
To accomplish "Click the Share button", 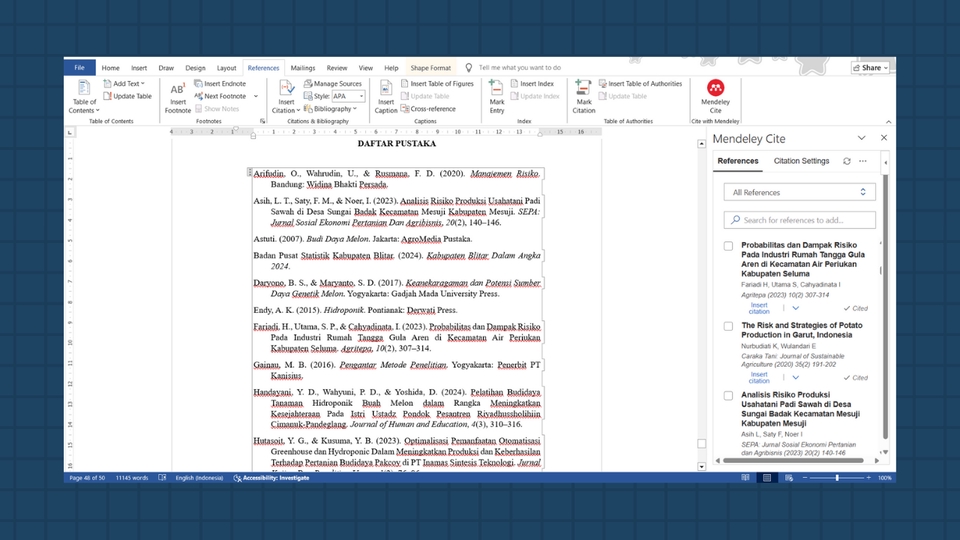I will tap(872, 68).
